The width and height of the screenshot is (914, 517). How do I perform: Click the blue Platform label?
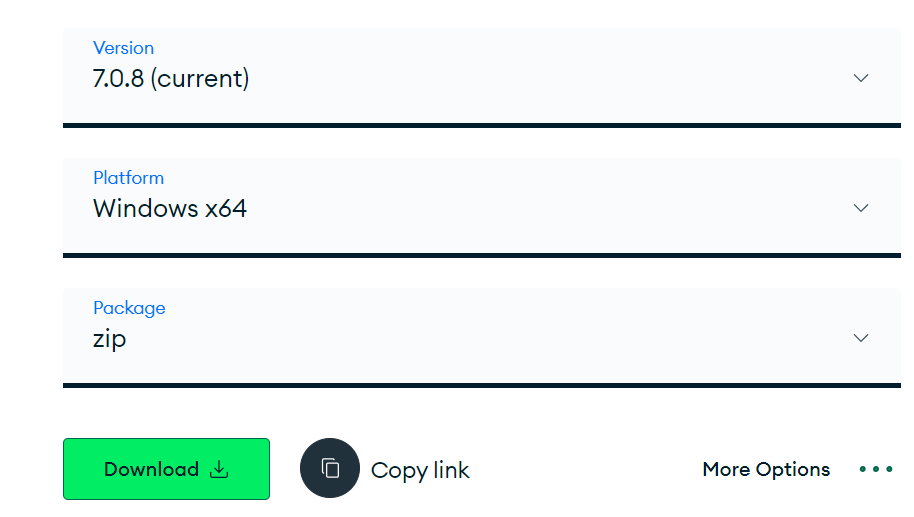tap(128, 178)
